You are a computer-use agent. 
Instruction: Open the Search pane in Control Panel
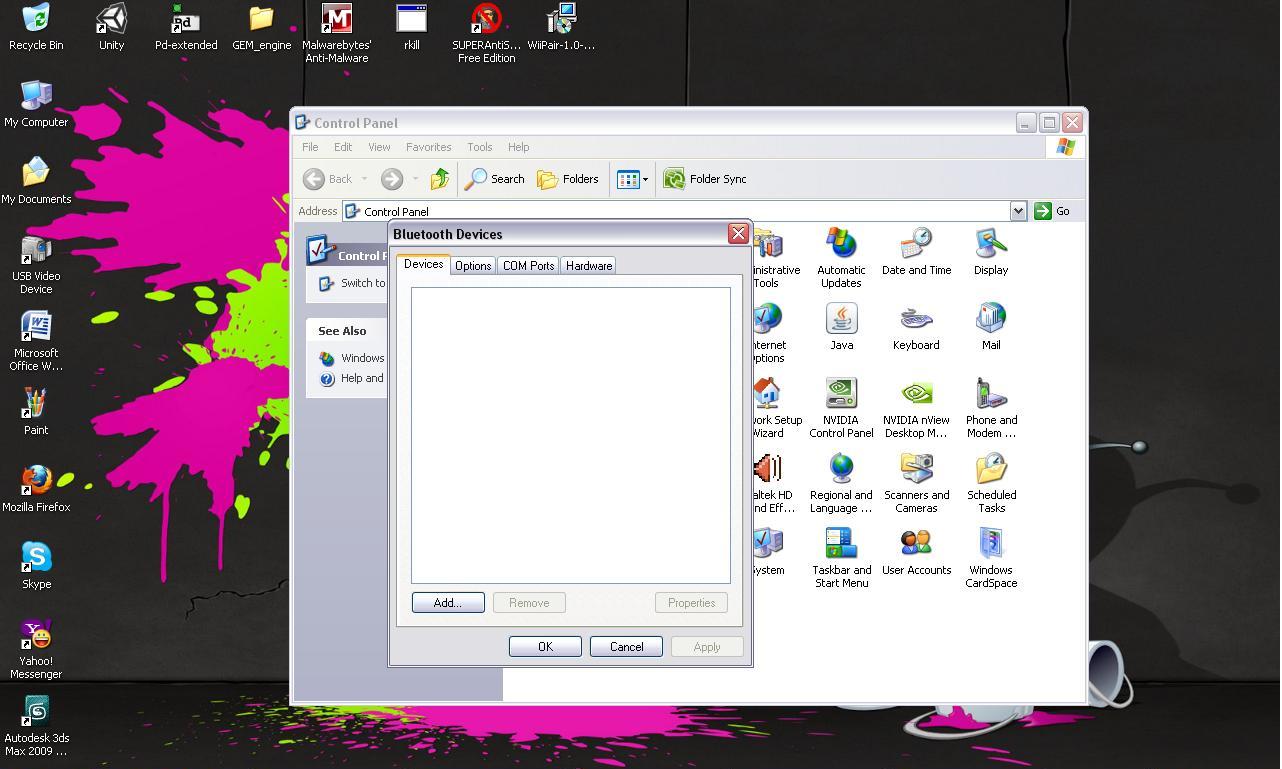[x=495, y=179]
